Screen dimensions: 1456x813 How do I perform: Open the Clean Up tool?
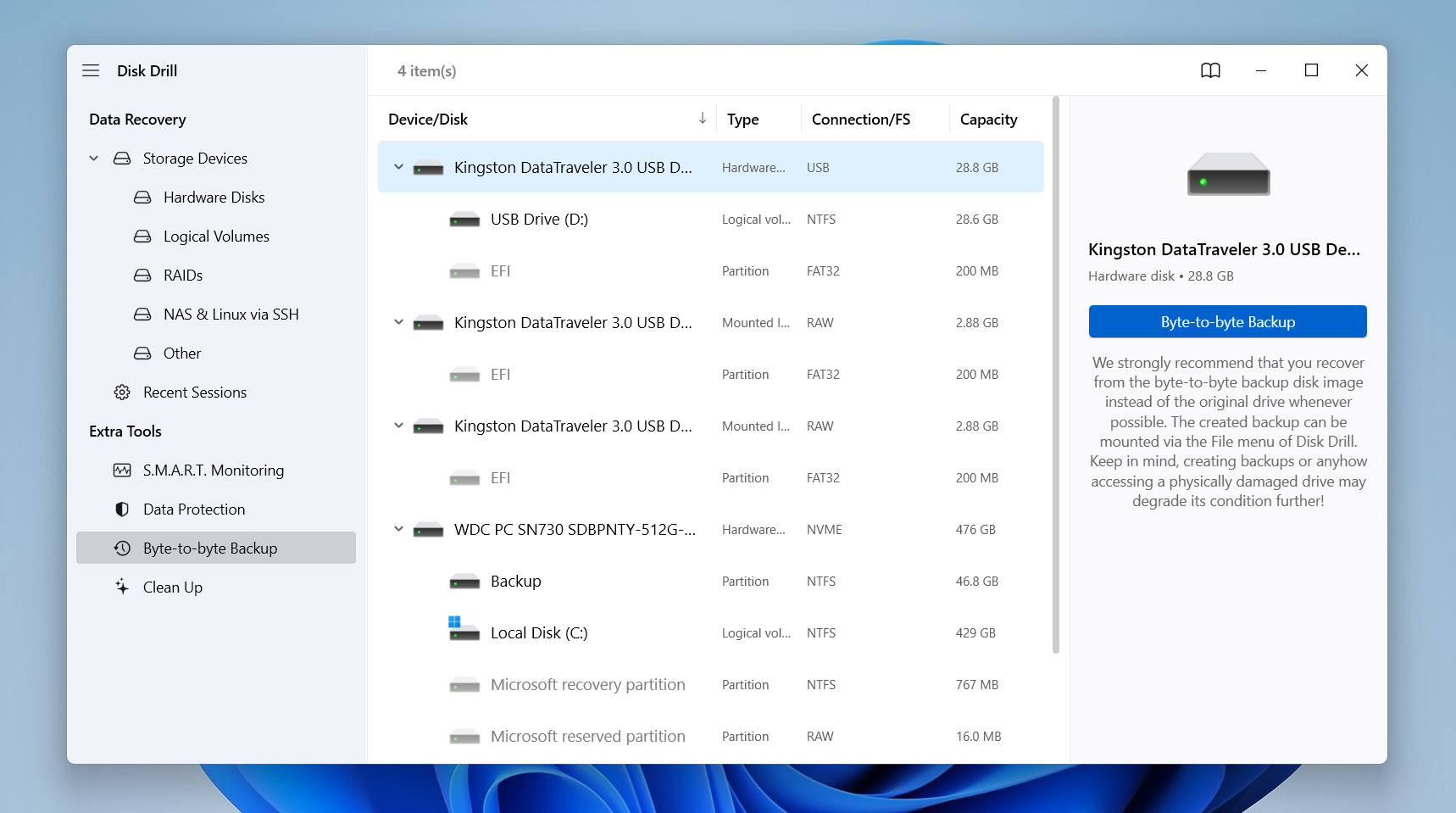coord(173,587)
